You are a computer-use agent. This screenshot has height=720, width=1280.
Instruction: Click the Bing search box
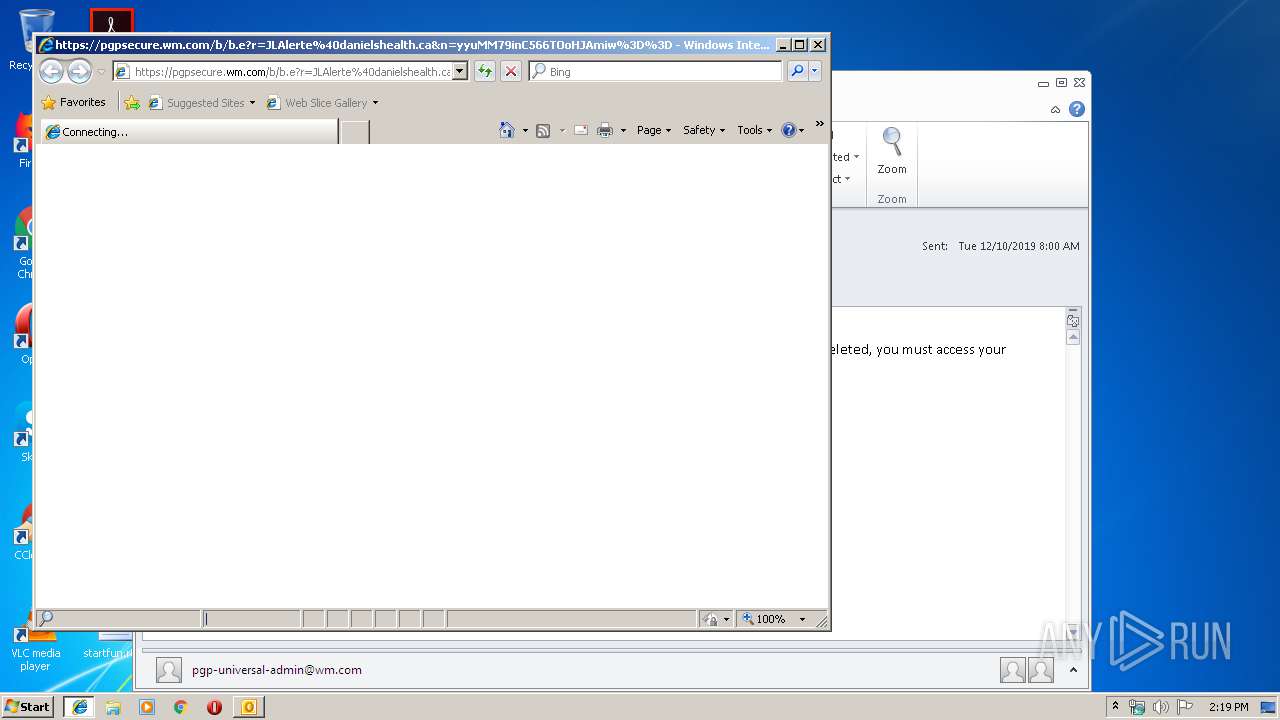coord(656,71)
